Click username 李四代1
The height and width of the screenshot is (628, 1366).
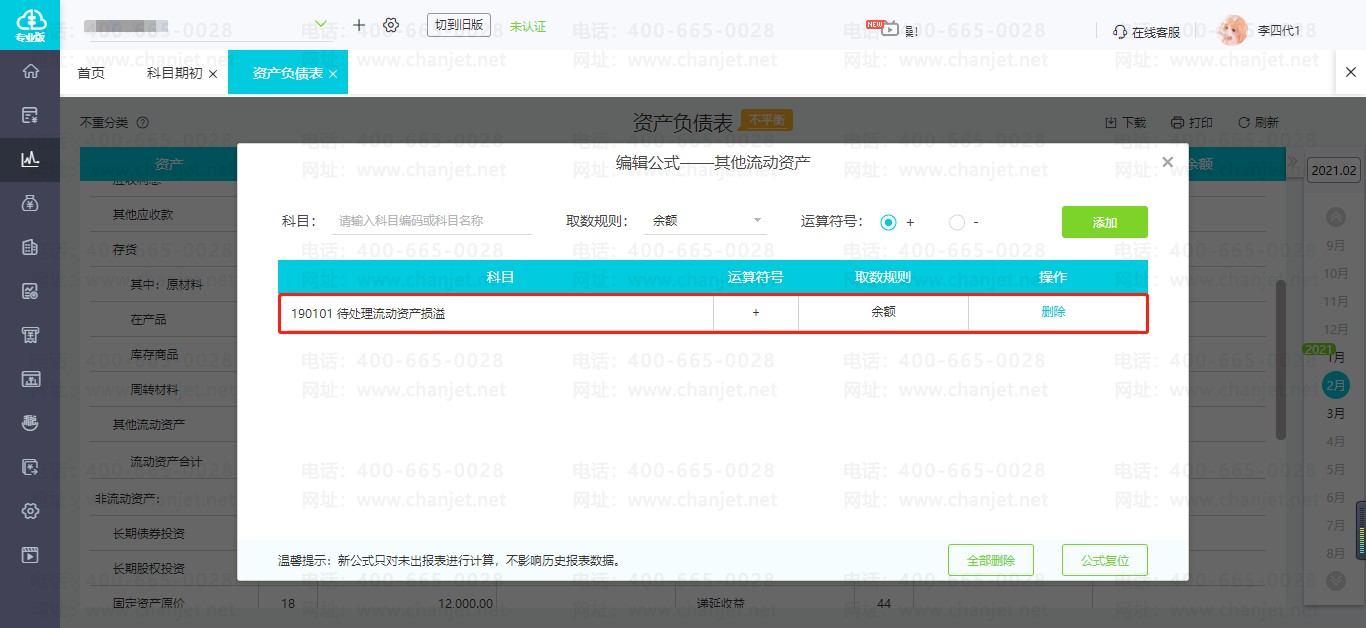click(1278, 31)
